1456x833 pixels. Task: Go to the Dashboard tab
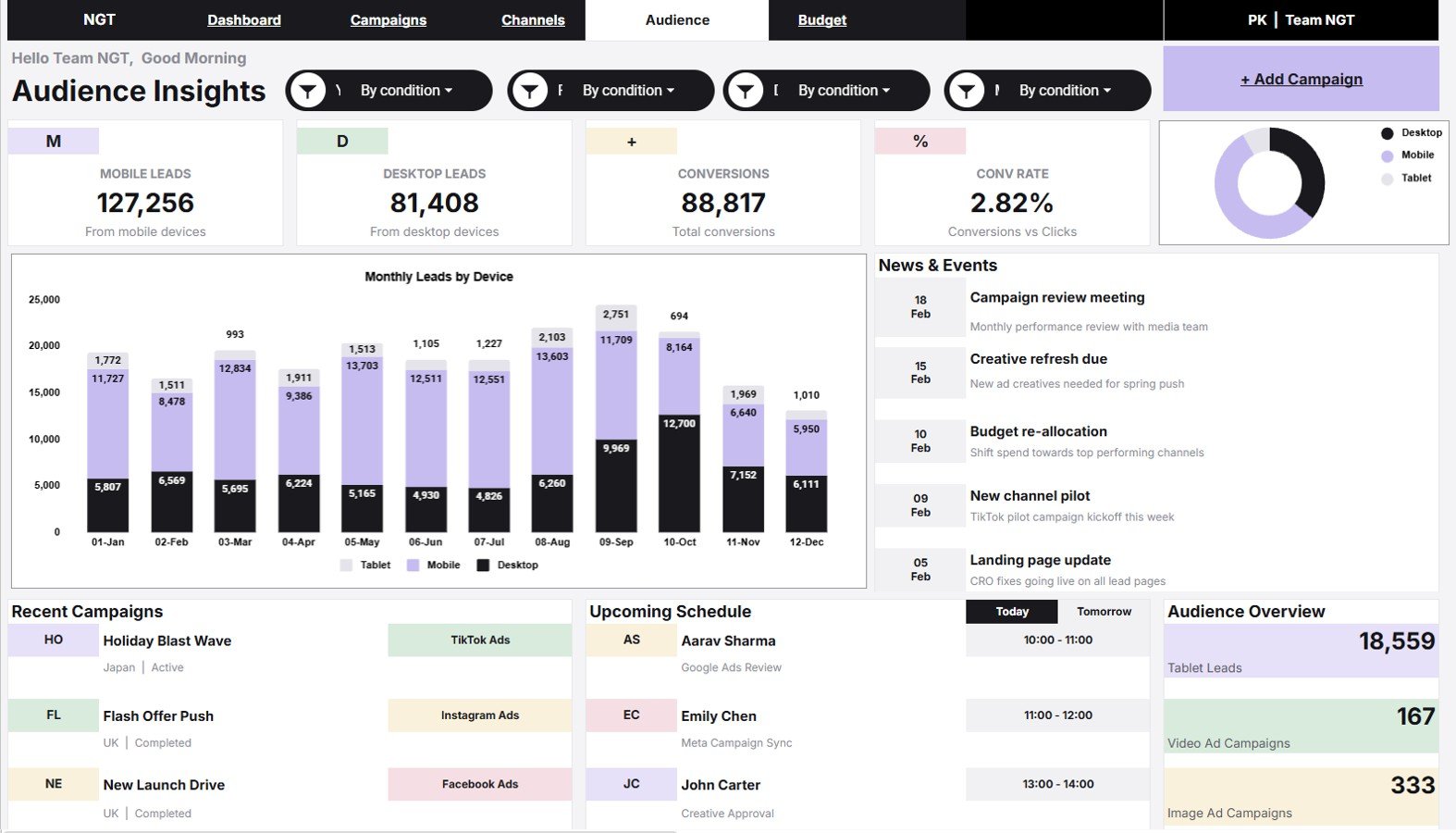point(244,20)
